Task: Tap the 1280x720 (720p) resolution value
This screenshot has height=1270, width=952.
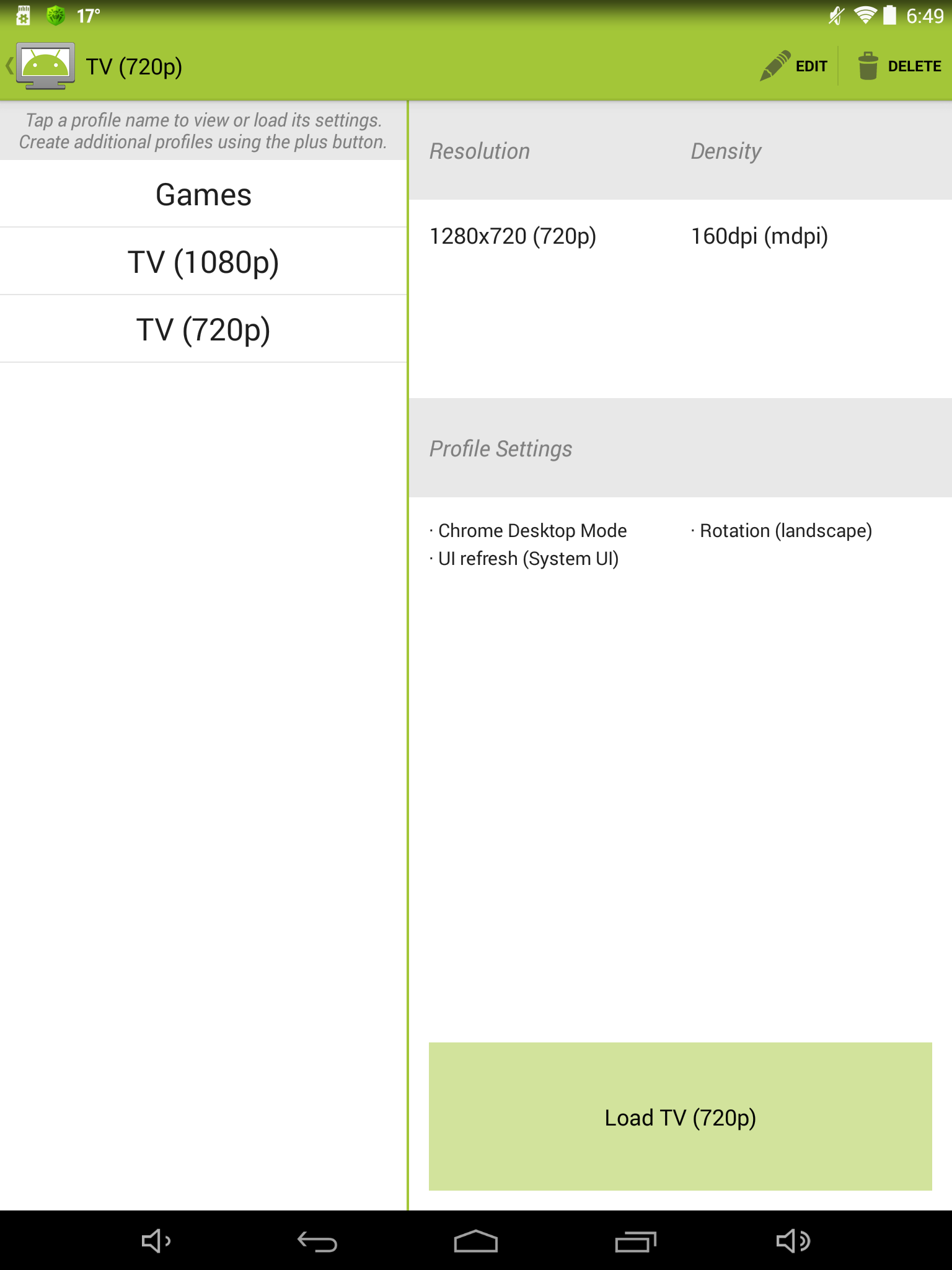Action: tap(513, 236)
